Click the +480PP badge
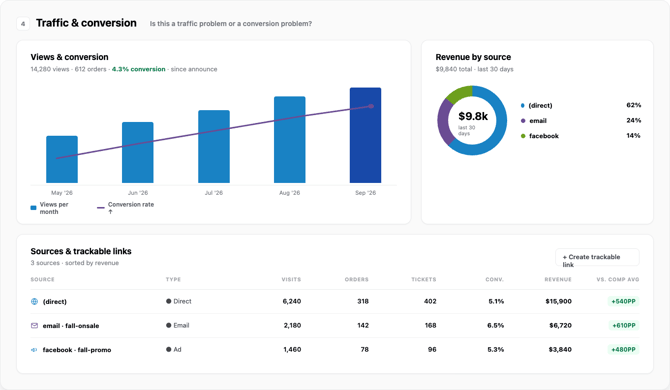The width and height of the screenshot is (670, 390). point(623,349)
